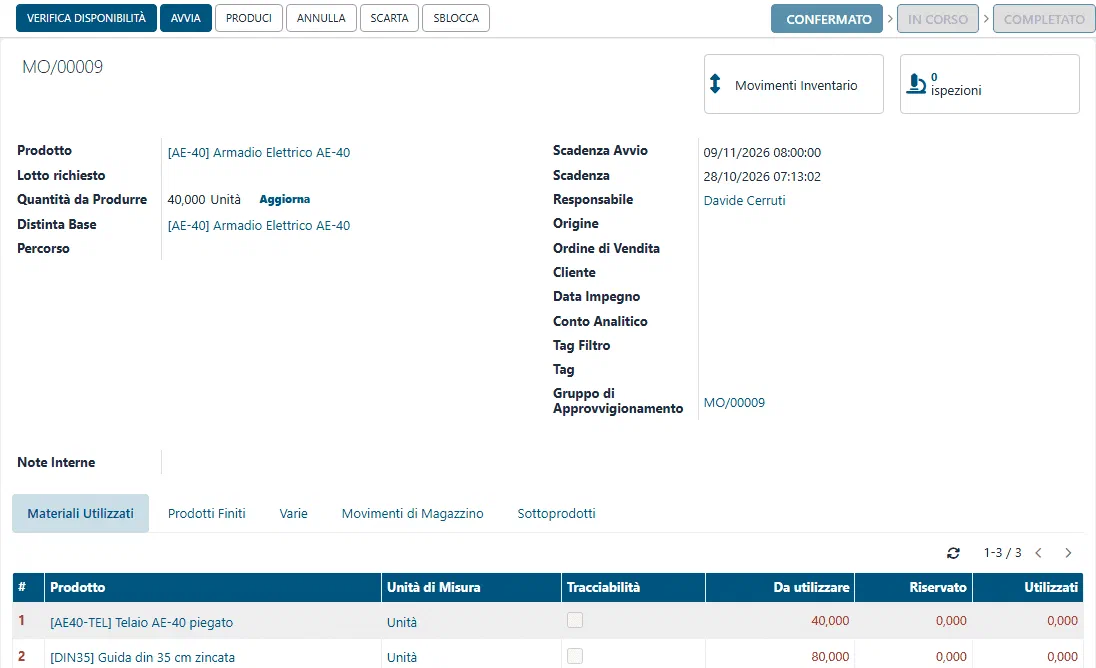Click the Produci button
1096x668 pixels.
249,18
